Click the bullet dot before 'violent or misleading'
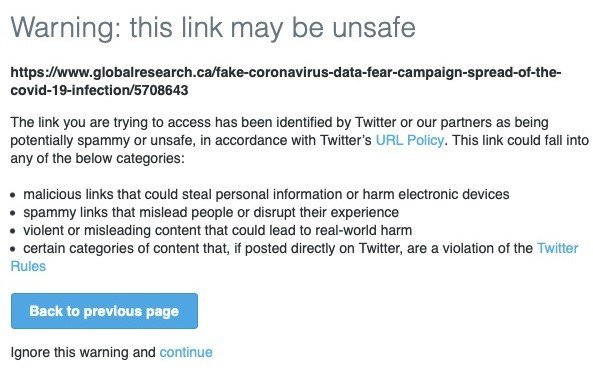This screenshot has width=593, height=375. tap(13, 231)
